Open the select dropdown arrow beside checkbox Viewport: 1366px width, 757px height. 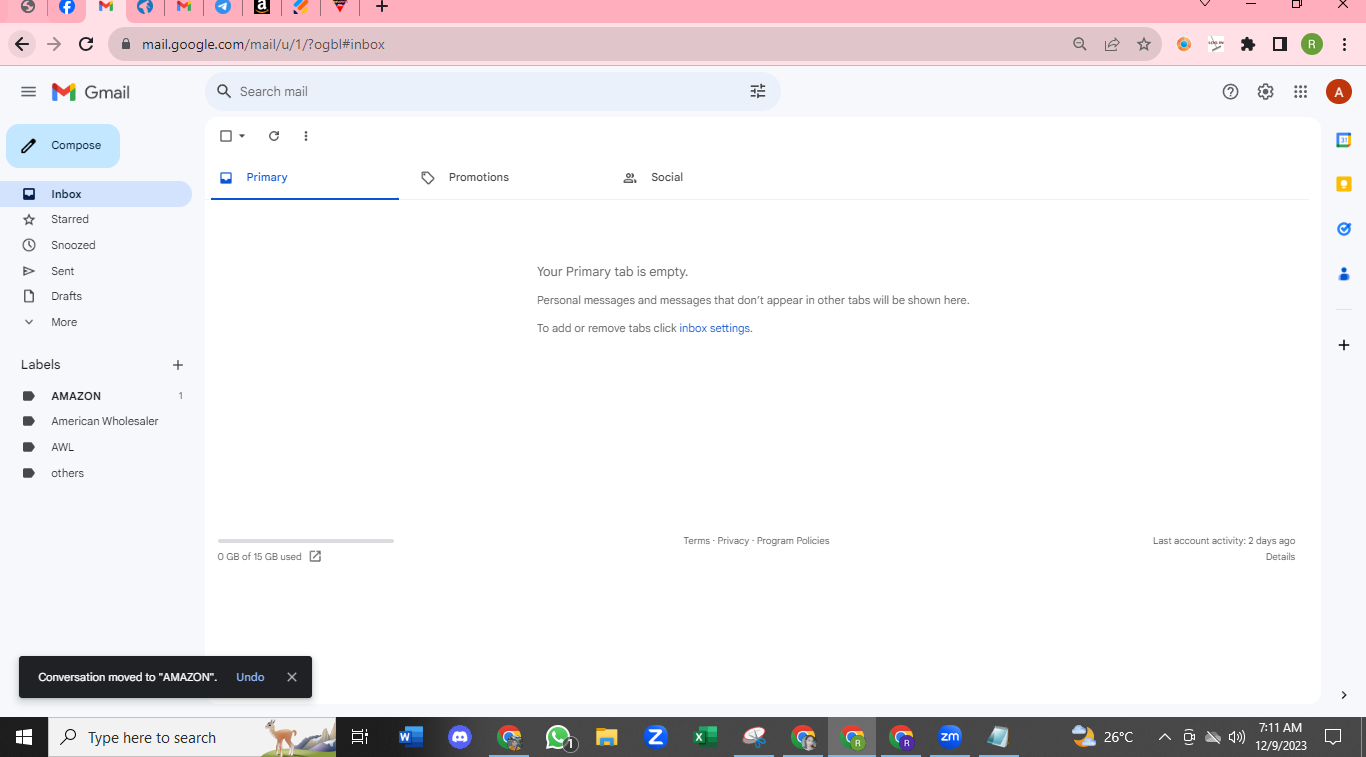click(x=242, y=136)
